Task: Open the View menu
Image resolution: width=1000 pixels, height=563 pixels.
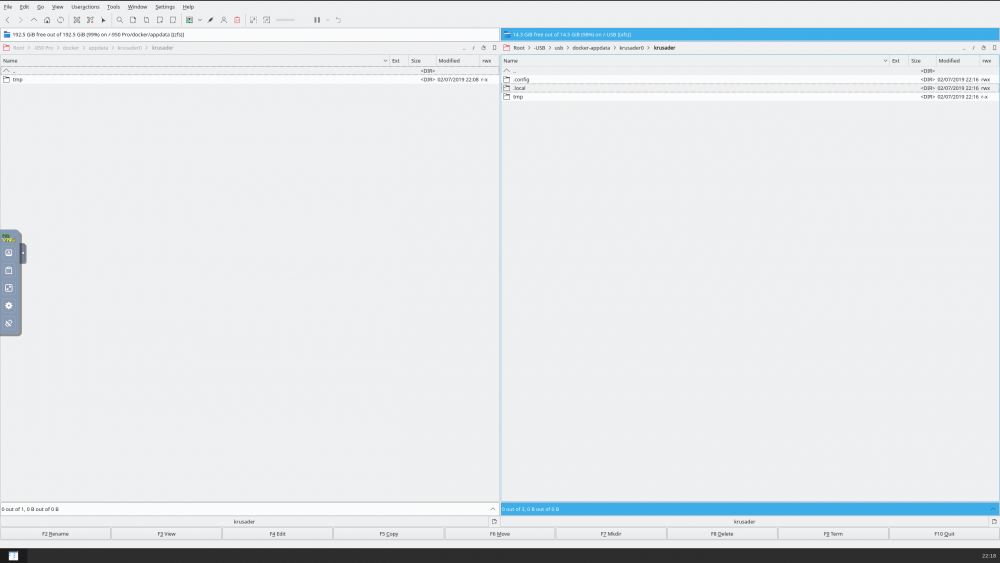Action: pyautogui.click(x=57, y=7)
